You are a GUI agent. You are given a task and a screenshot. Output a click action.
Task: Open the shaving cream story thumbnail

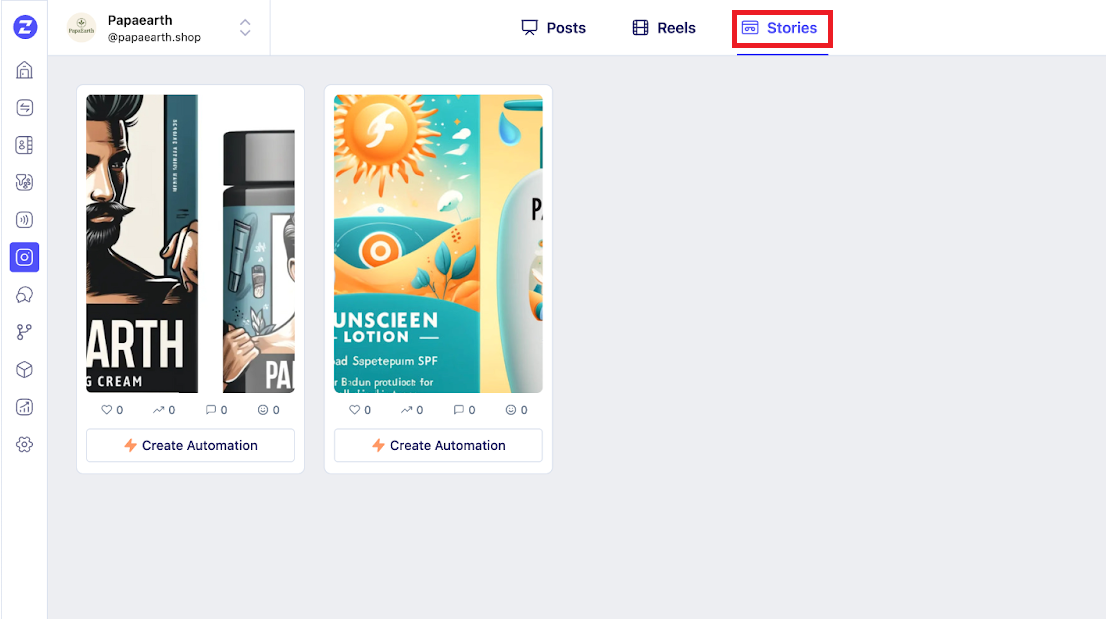[x=190, y=244]
